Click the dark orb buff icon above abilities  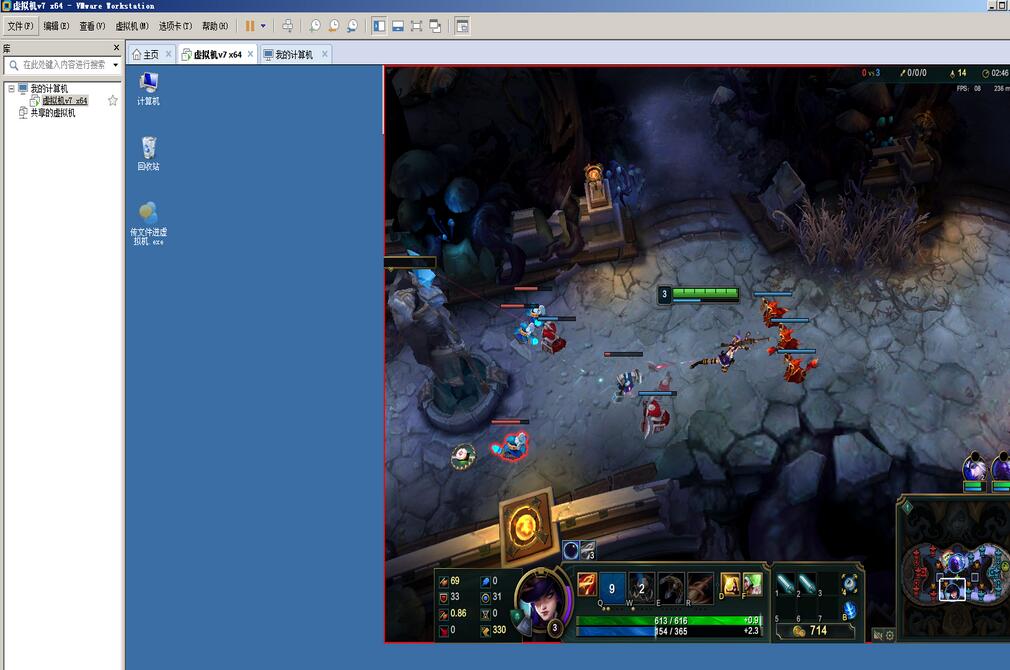tap(571, 550)
